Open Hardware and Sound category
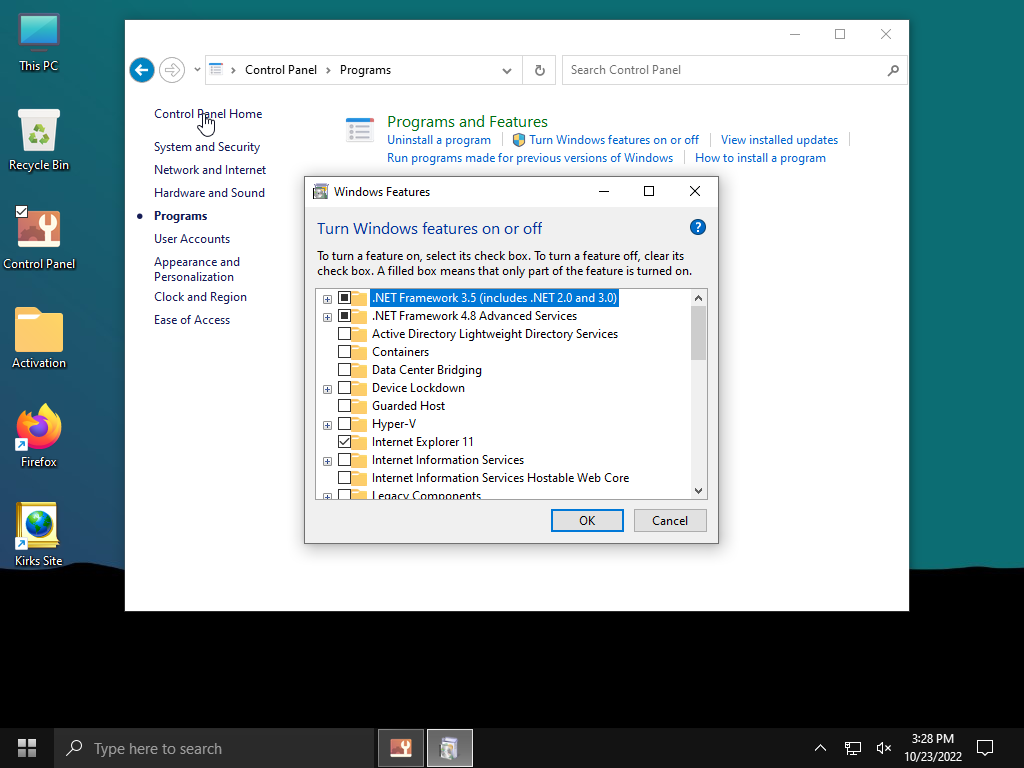 (209, 193)
